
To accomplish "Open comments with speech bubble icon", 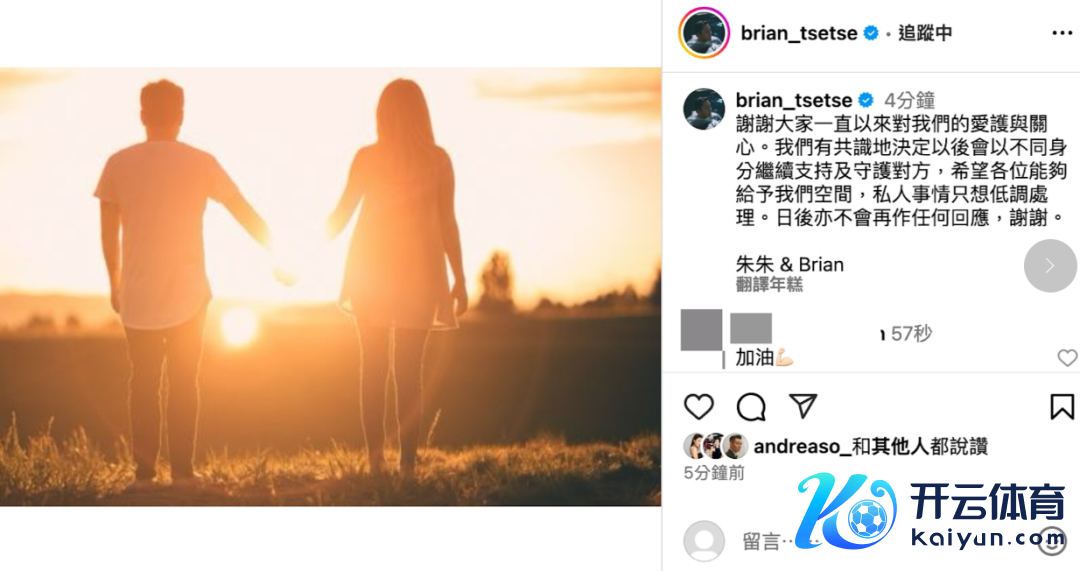I will pos(751,406).
